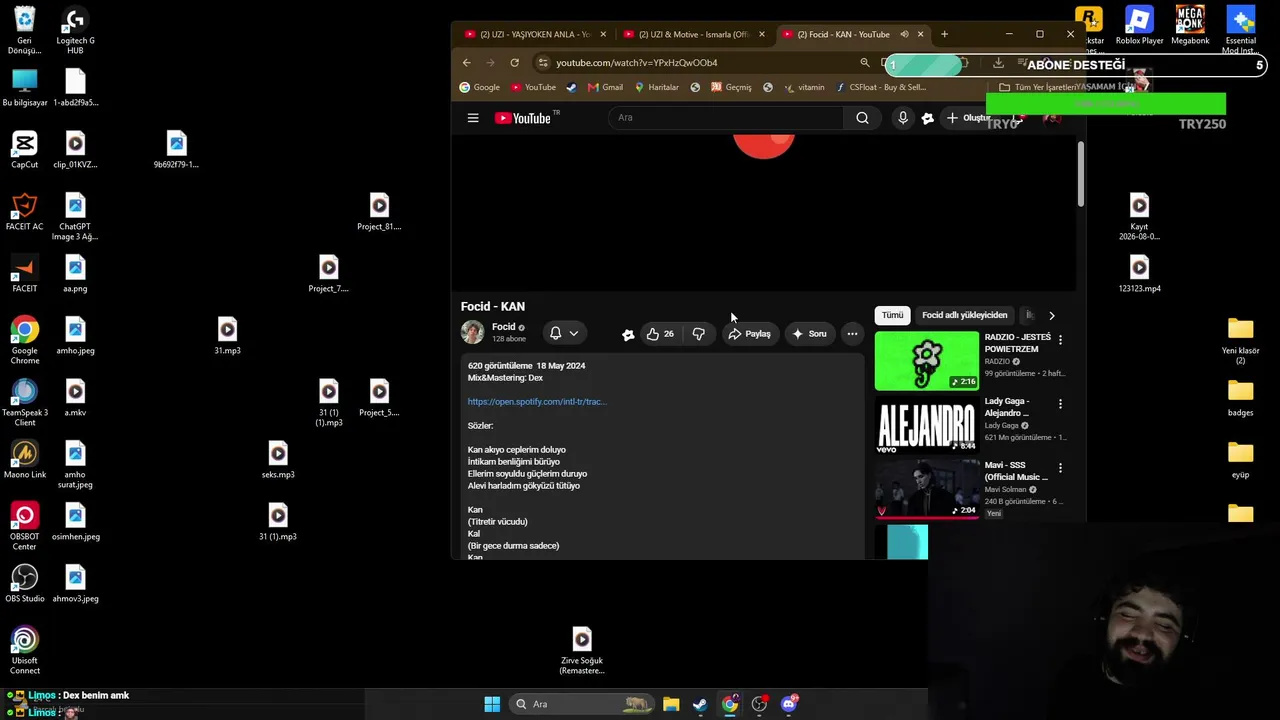Go back to the previous page in Chrome
The width and height of the screenshot is (1280, 720).
466,62
